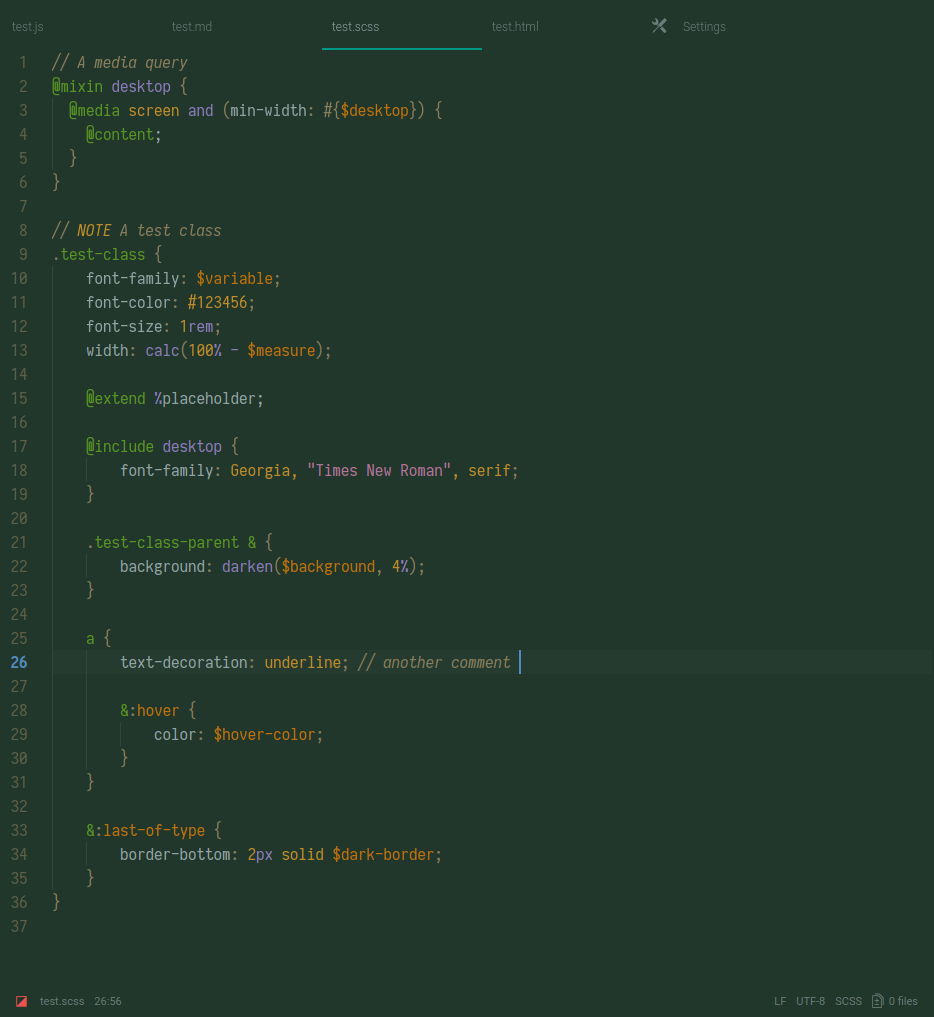Change line ending via LF indicator

780,1001
